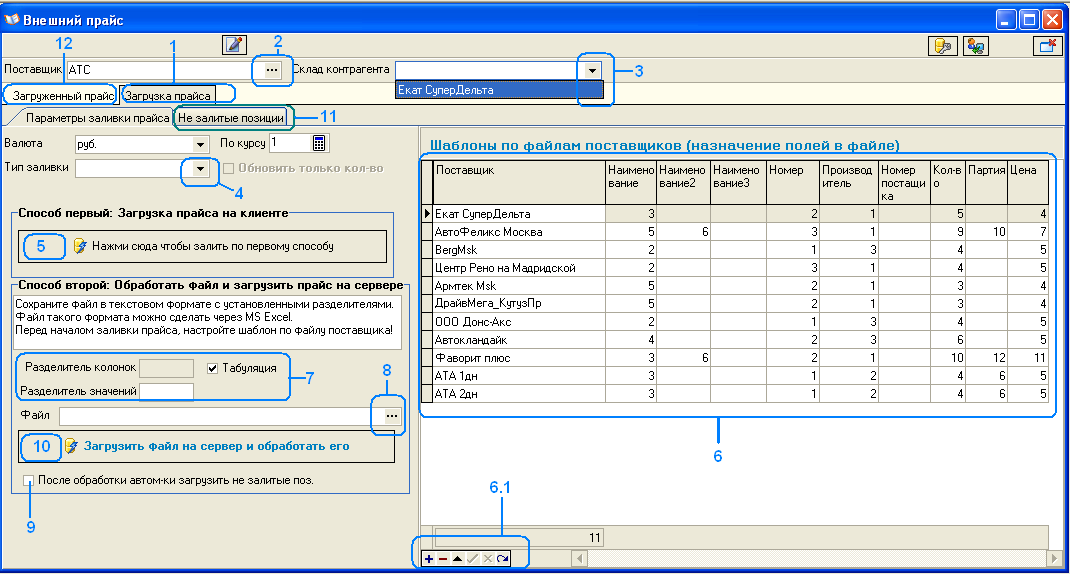Image resolution: width=1070 pixels, height=574 pixels.
Task: Open calculator next to По курсу field
Action: pyautogui.click(x=319, y=143)
